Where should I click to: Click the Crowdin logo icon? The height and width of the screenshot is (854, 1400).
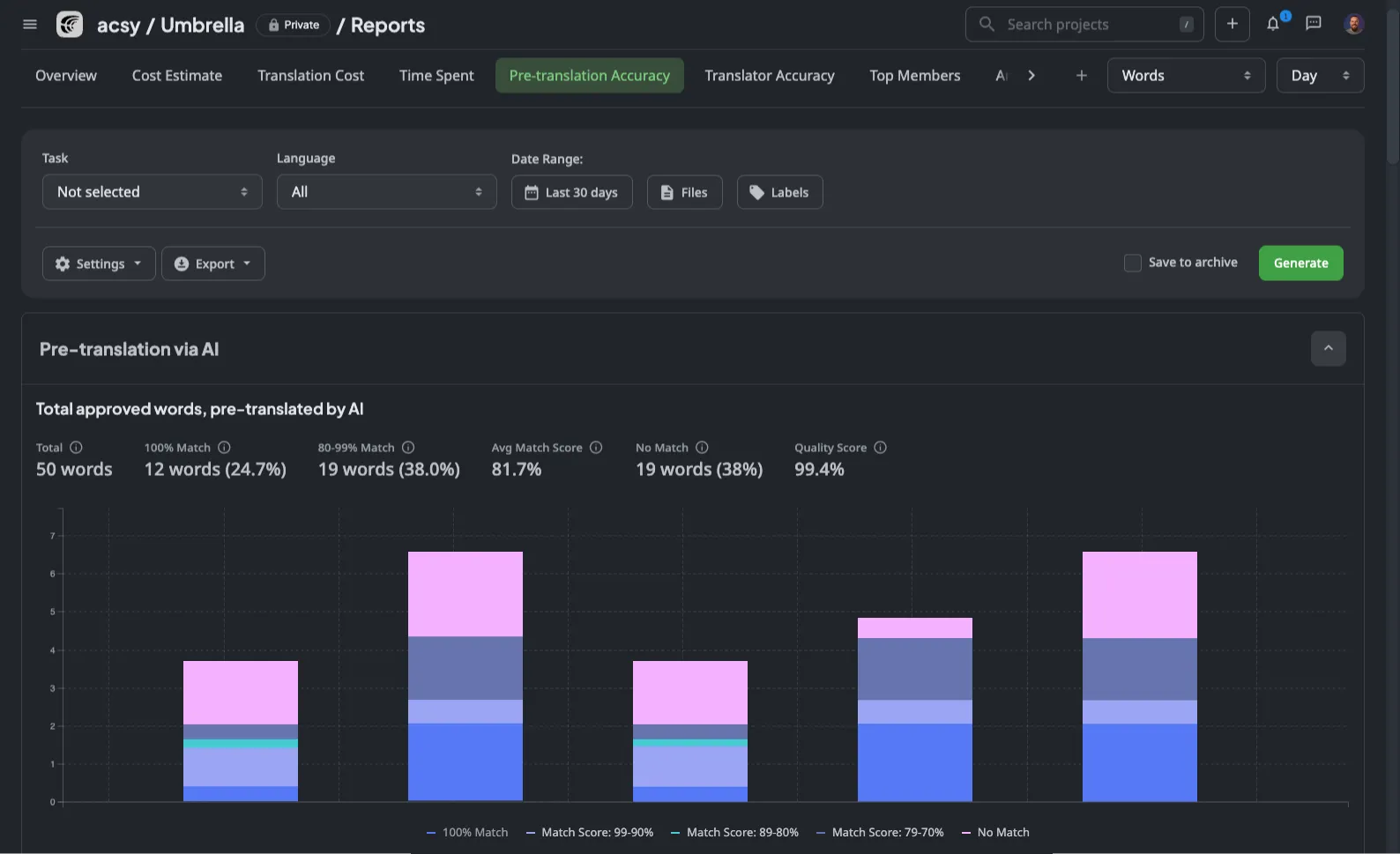(x=70, y=25)
